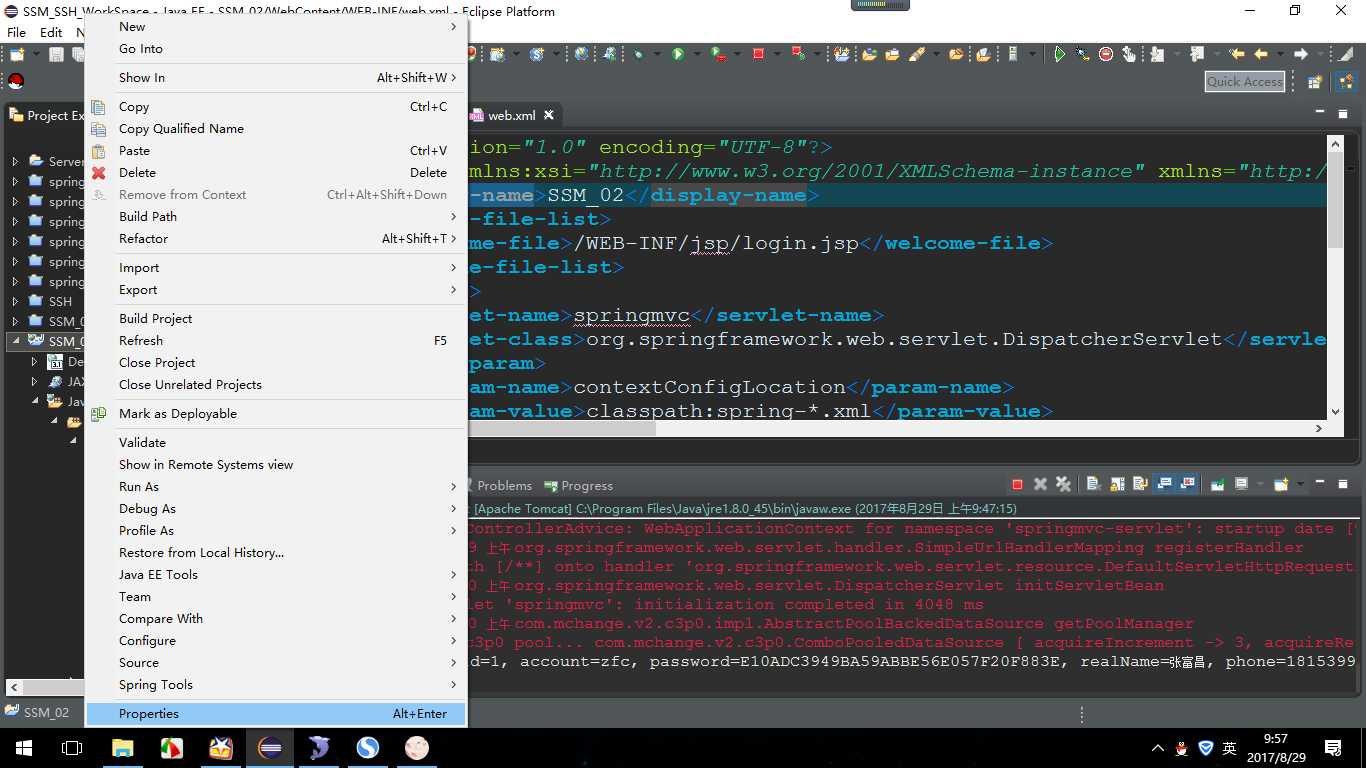The height and width of the screenshot is (768, 1366).
Task: Show hidden system tray icons chevron
Action: 1158,748
